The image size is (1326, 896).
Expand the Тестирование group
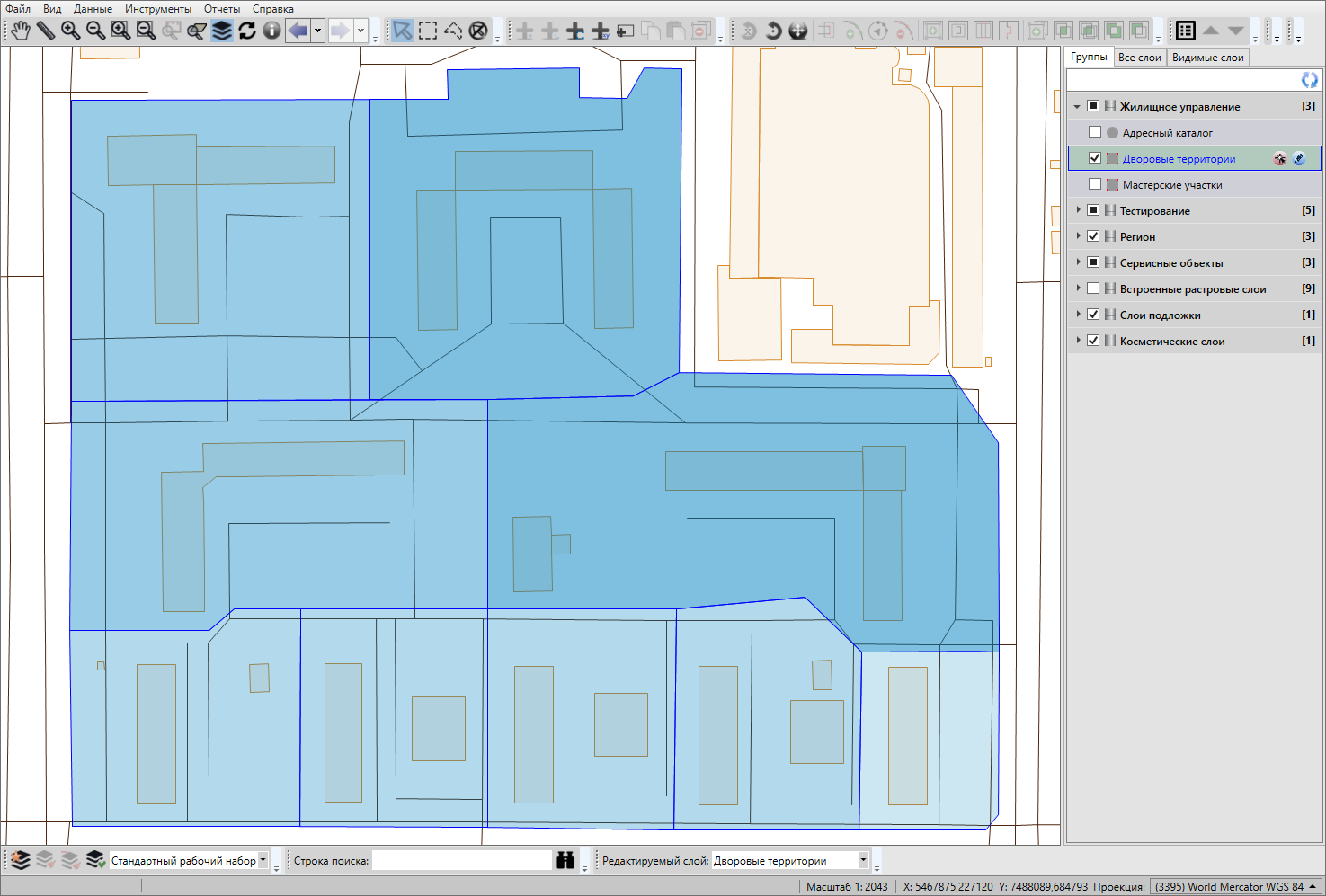pos(1078,210)
